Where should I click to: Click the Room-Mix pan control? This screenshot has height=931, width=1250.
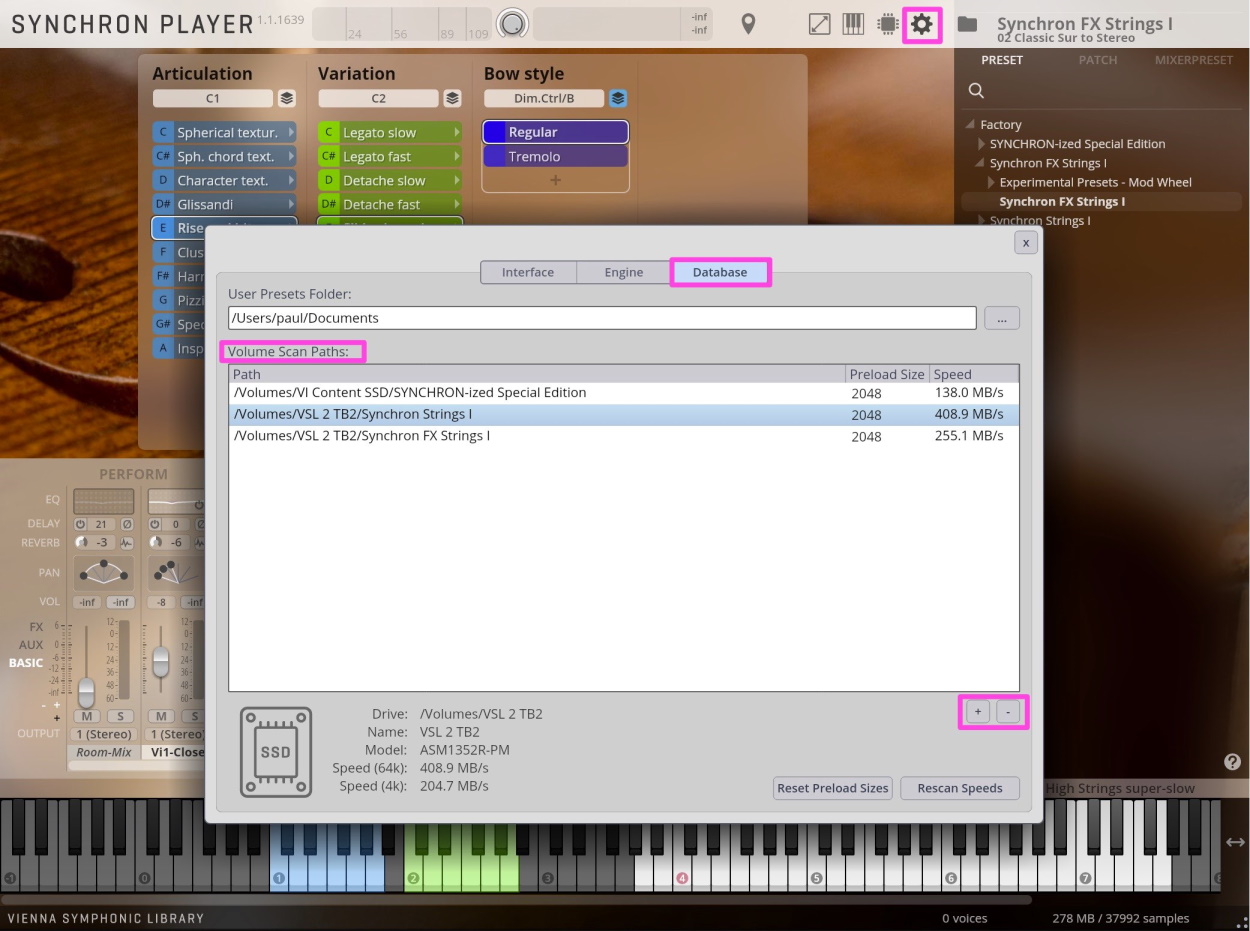click(104, 573)
